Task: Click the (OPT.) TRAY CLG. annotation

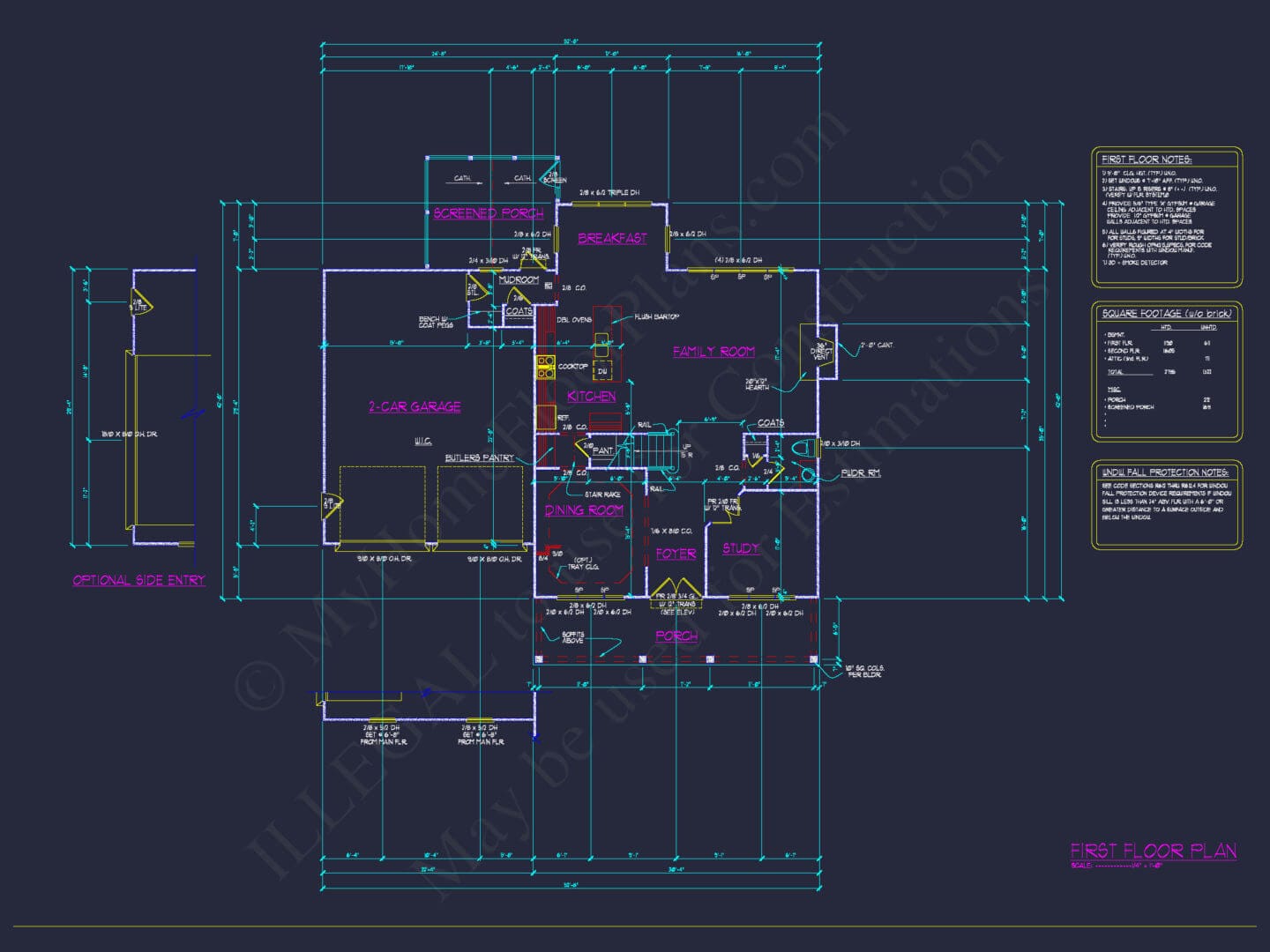Action: coord(582,563)
